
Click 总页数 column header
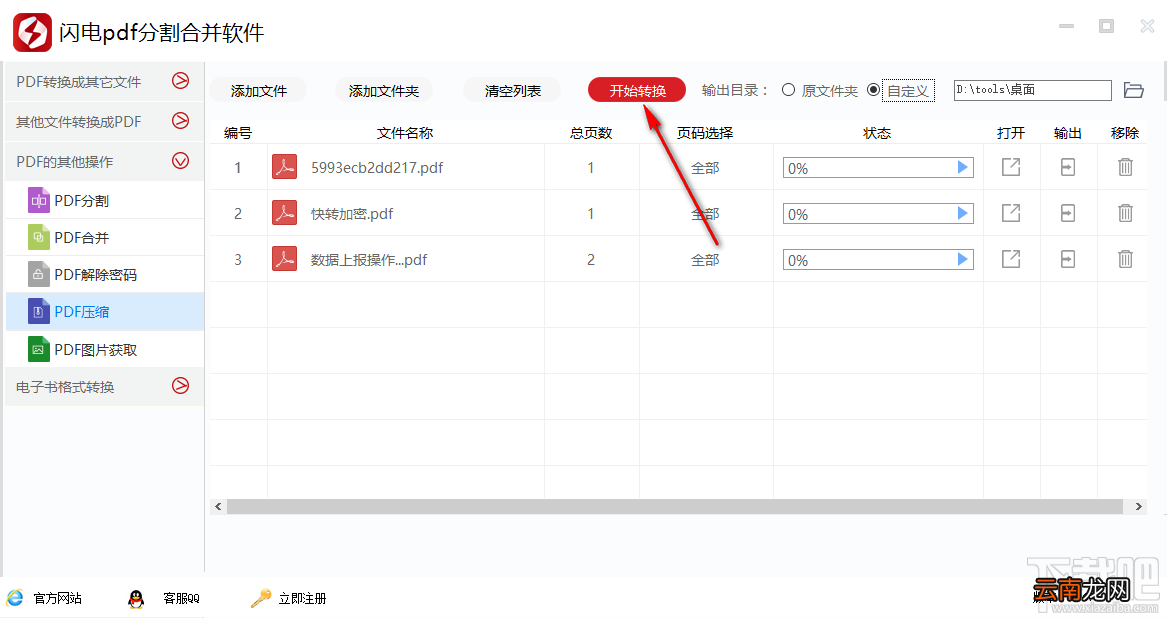[x=591, y=133]
